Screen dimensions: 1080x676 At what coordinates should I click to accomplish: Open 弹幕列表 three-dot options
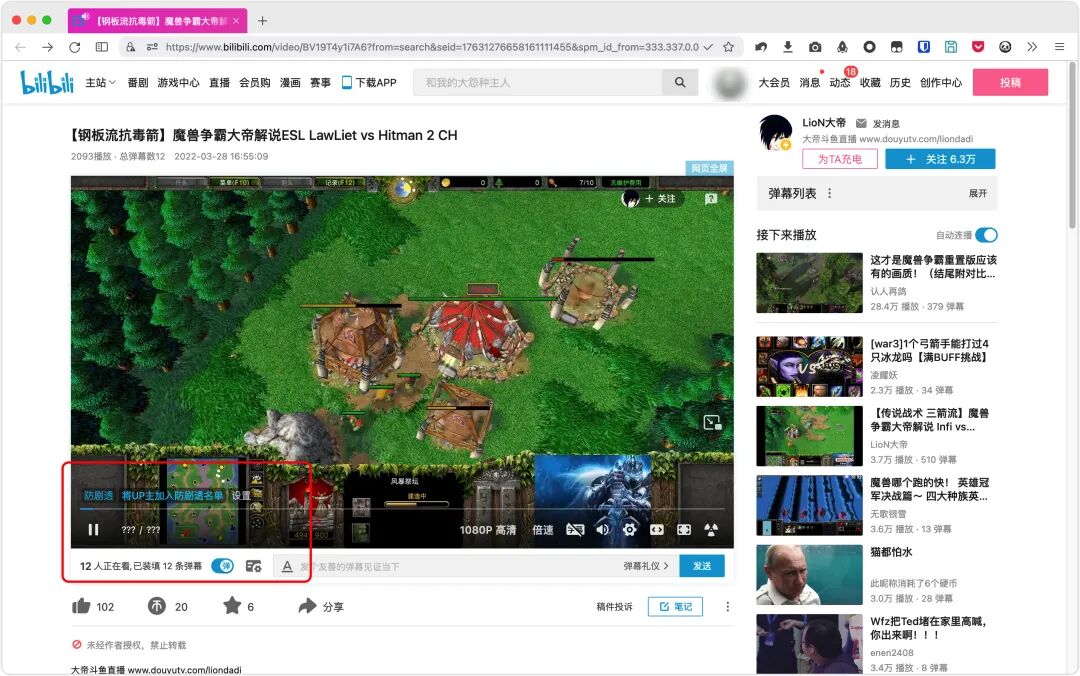point(829,194)
